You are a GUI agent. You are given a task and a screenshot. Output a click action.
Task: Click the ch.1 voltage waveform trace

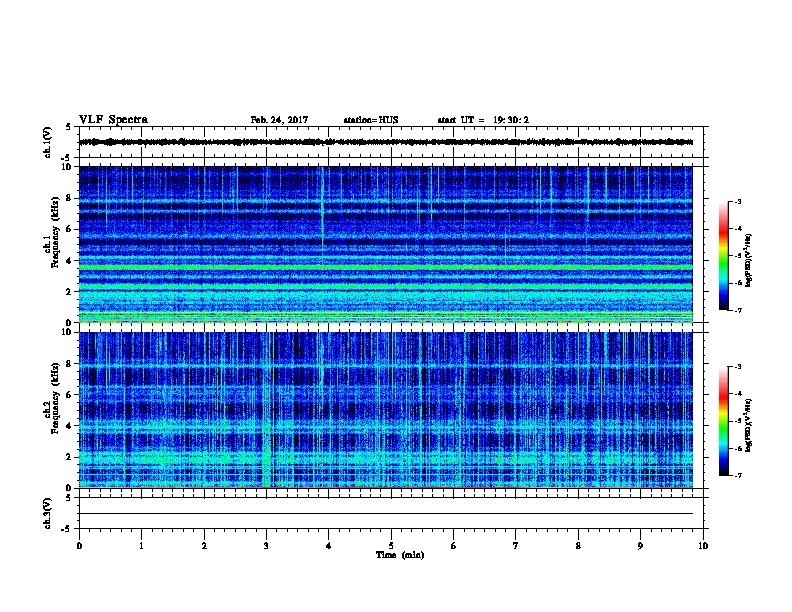(386, 142)
